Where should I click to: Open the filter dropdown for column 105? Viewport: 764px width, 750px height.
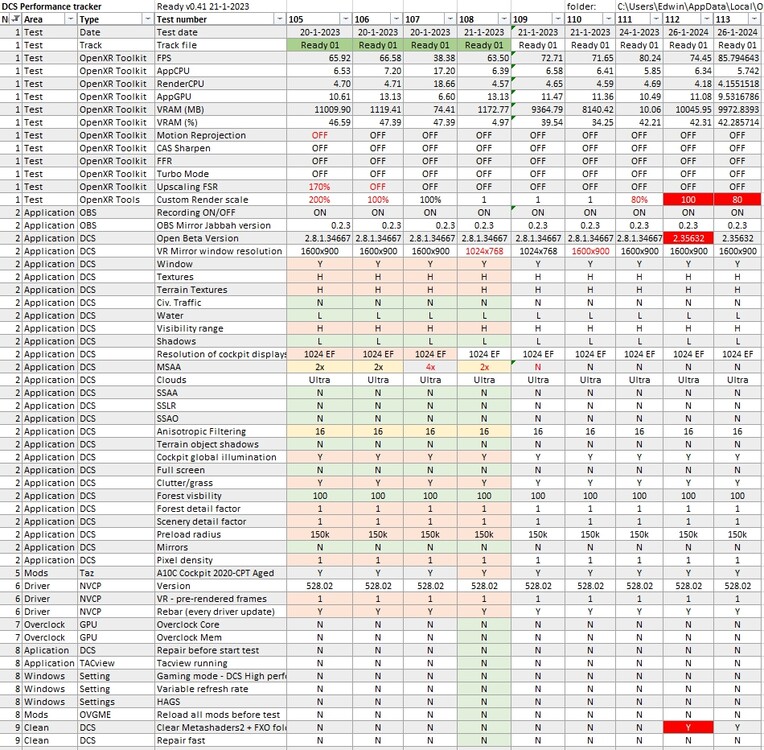point(345,19)
